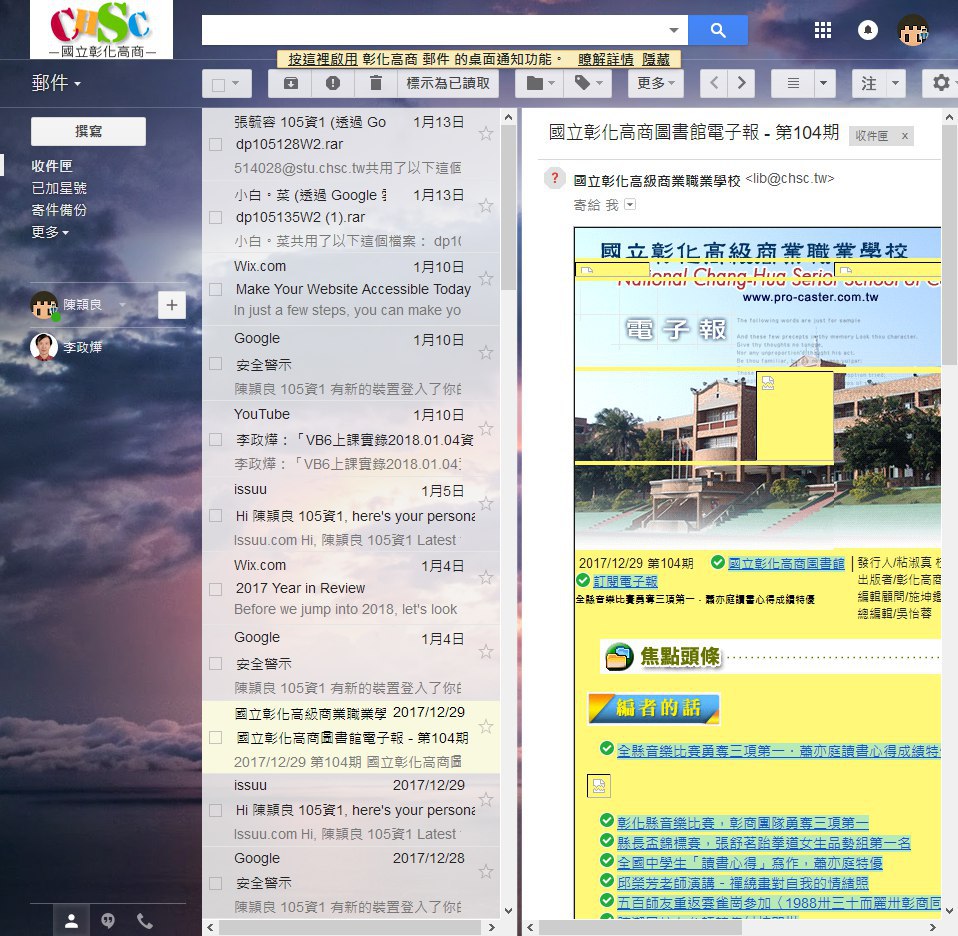
Task: Open Hangouts conversations tab
Action: pyautogui.click(x=108, y=921)
